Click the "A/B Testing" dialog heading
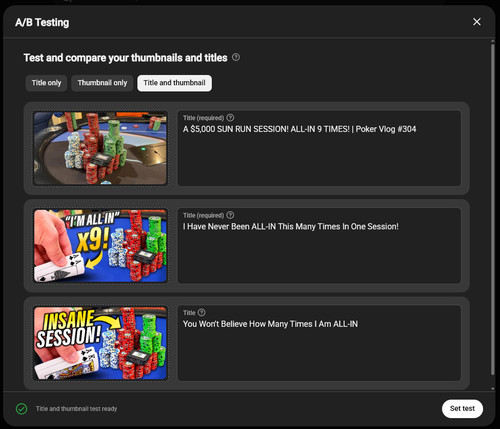 (x=42, y=22)
